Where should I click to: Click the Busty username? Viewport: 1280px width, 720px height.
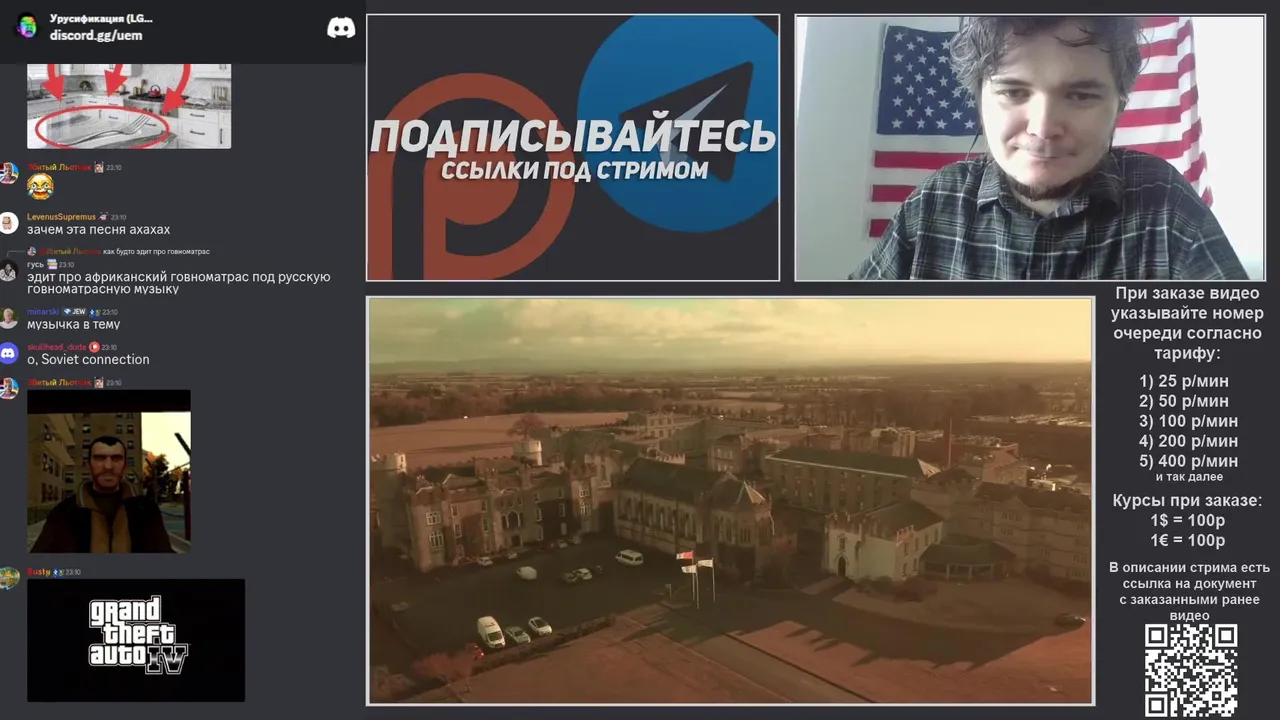(38, 572)
